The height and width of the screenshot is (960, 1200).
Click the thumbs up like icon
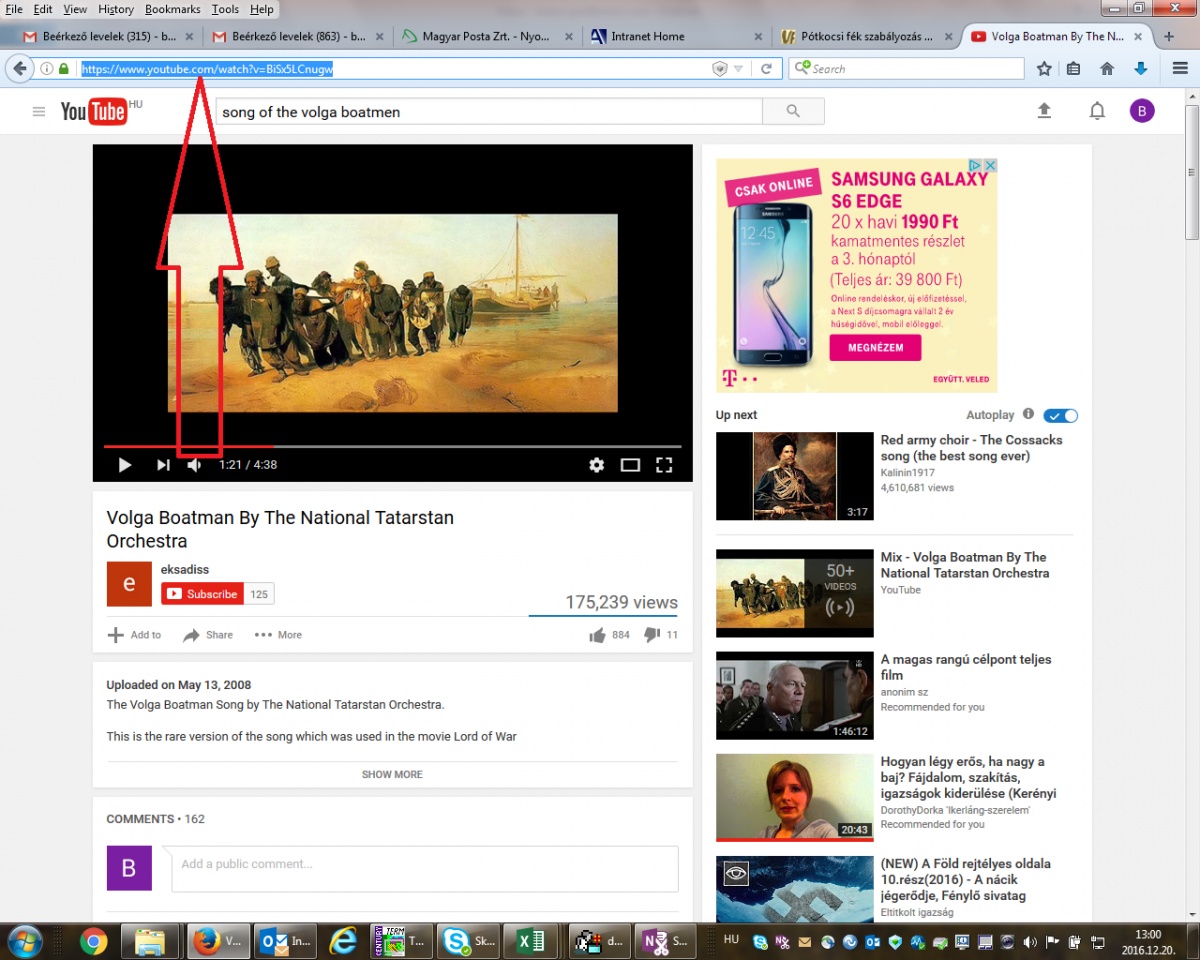tap(598, 635)
